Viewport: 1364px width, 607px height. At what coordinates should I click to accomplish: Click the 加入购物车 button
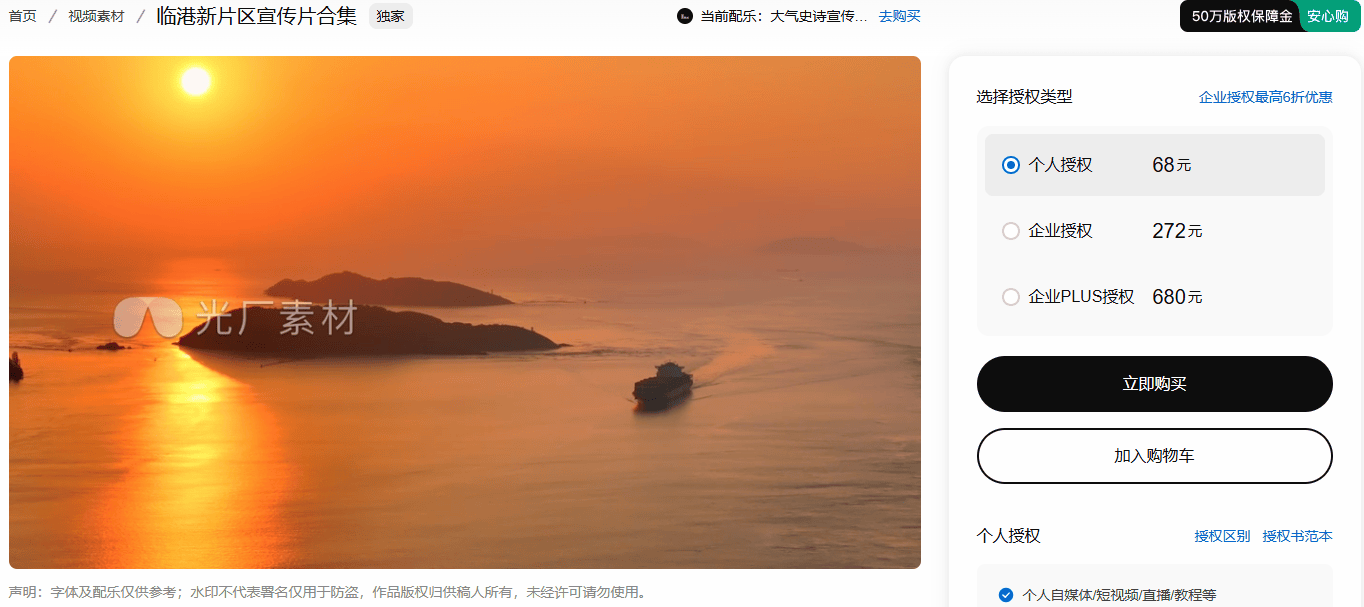[x=1155, y=456]
